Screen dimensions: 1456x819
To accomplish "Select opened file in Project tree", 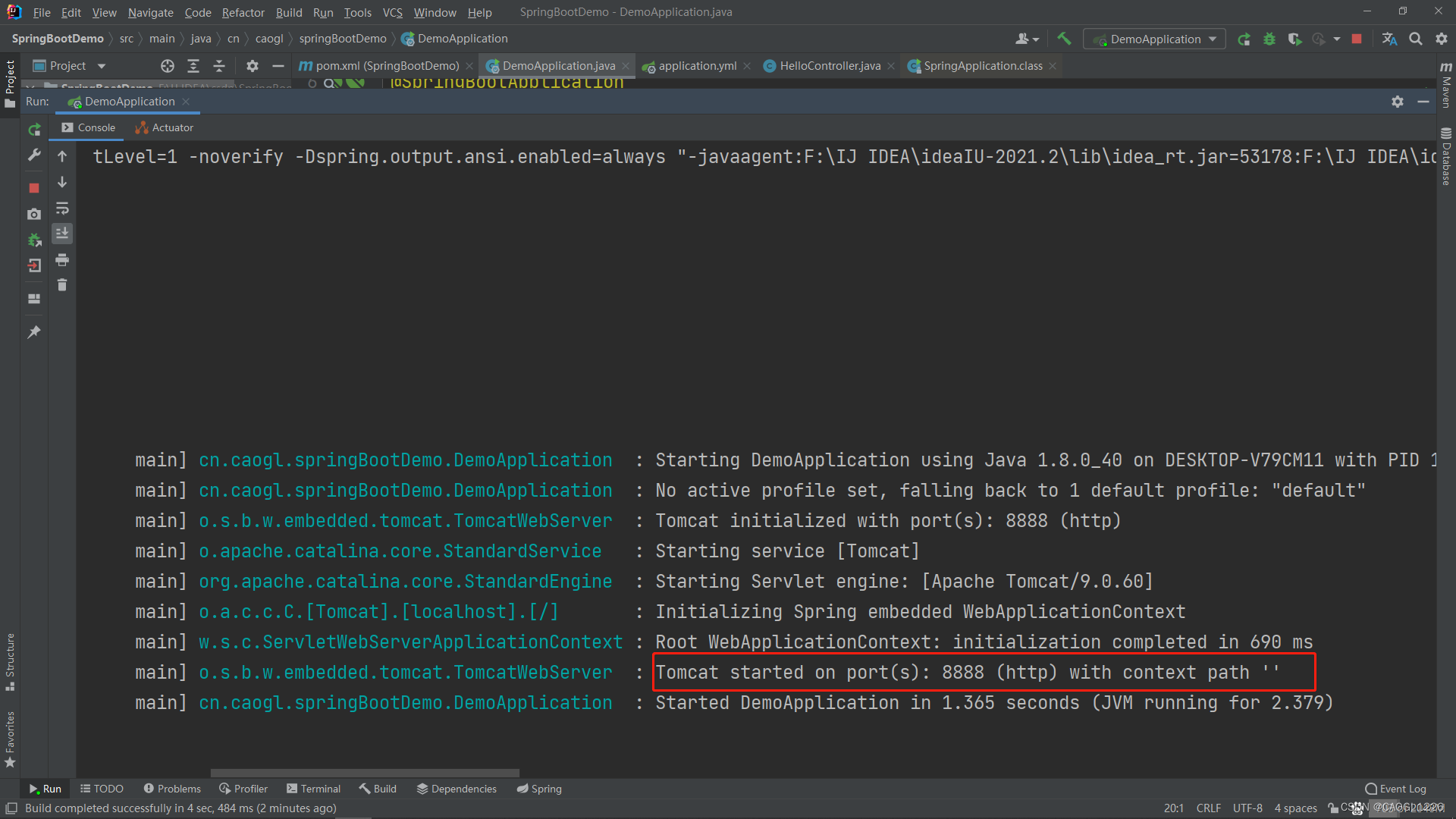I will tap(168, 66).
